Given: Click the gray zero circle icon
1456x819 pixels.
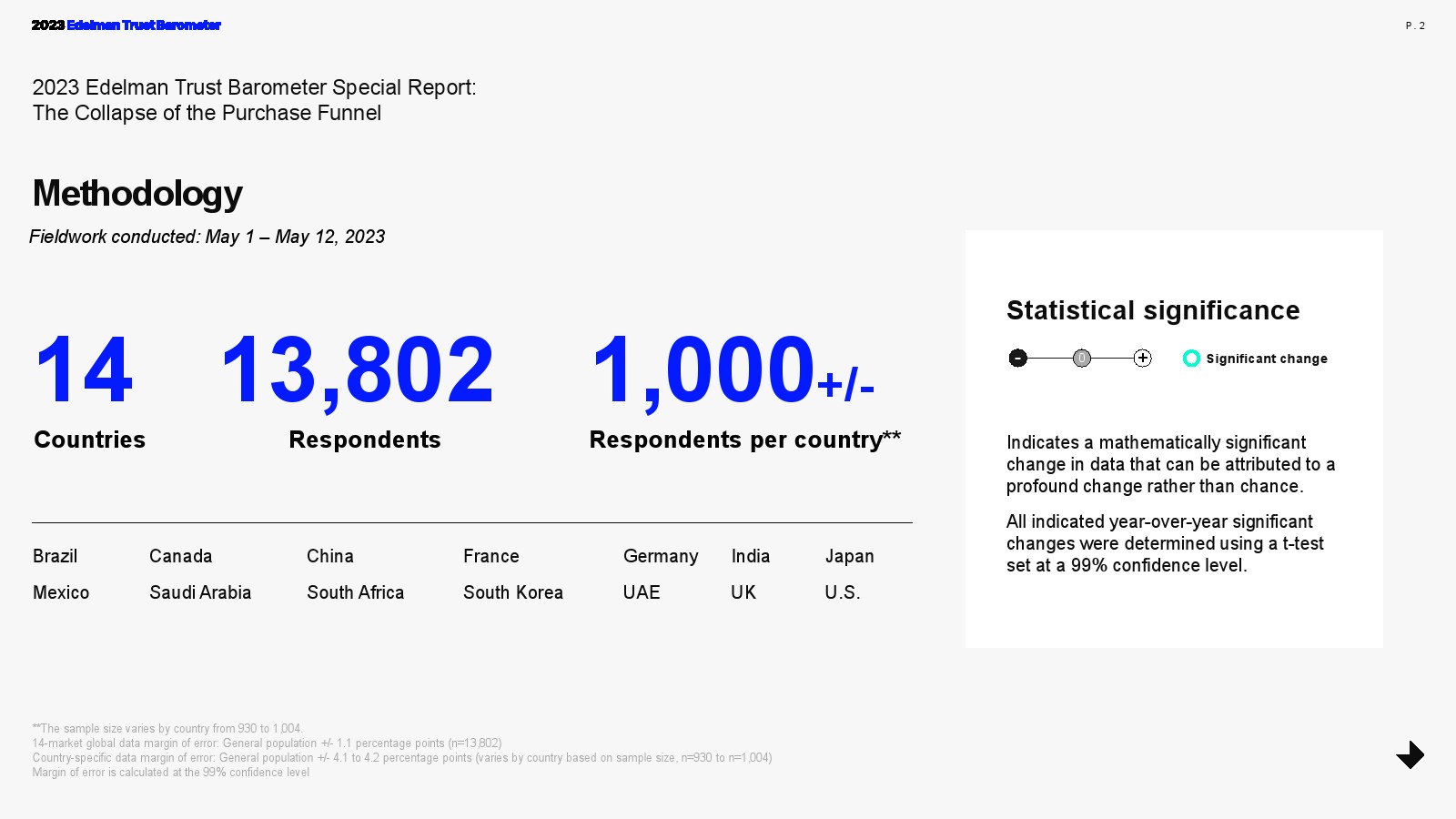Looking at the screenshot, I should (1081, 359).
